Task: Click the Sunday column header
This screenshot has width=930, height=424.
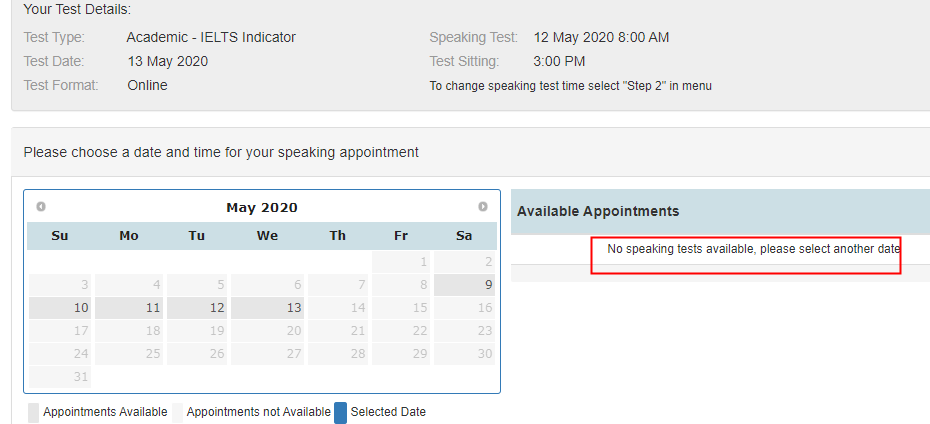Action: click(60, 236)
